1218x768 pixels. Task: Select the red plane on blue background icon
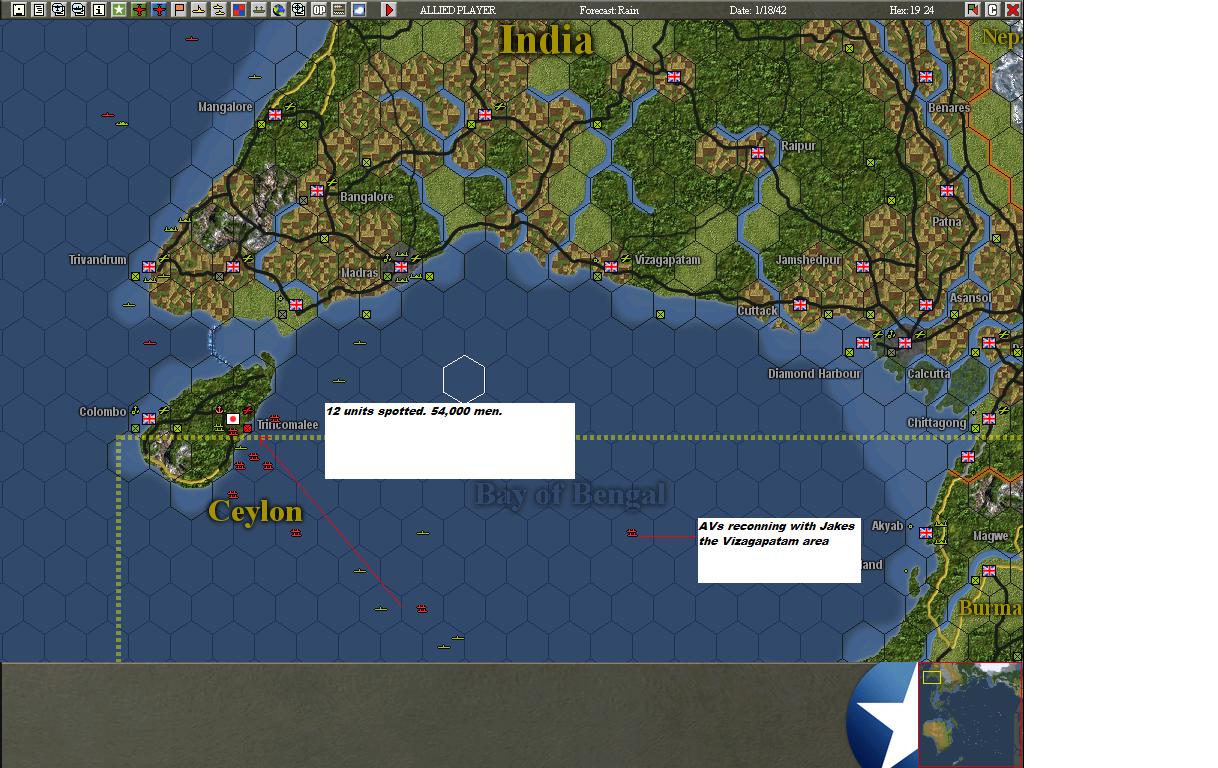point(159,10)
